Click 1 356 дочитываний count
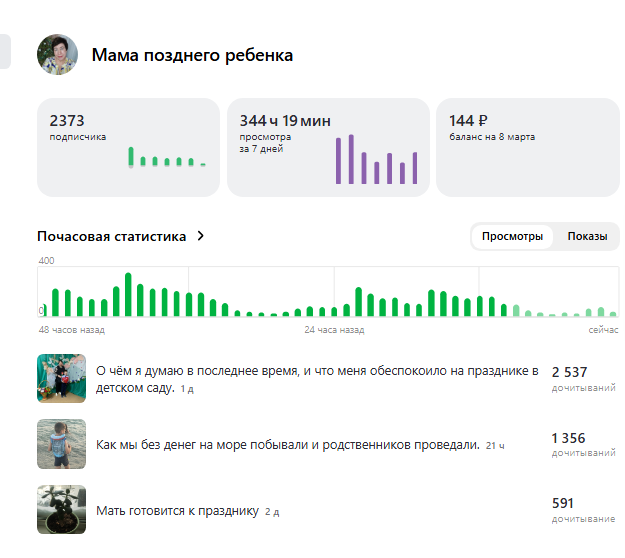The height and width of the screenshot is (558, 625). click(584, 444)
